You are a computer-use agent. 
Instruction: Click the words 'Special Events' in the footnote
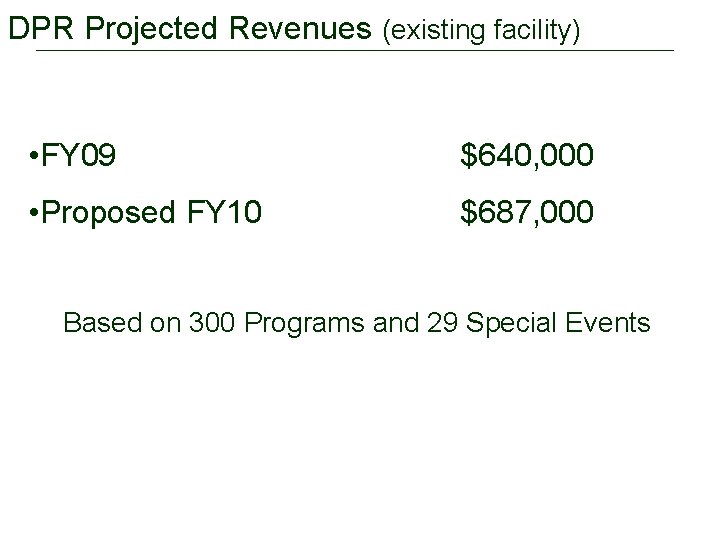click(558, 324)
